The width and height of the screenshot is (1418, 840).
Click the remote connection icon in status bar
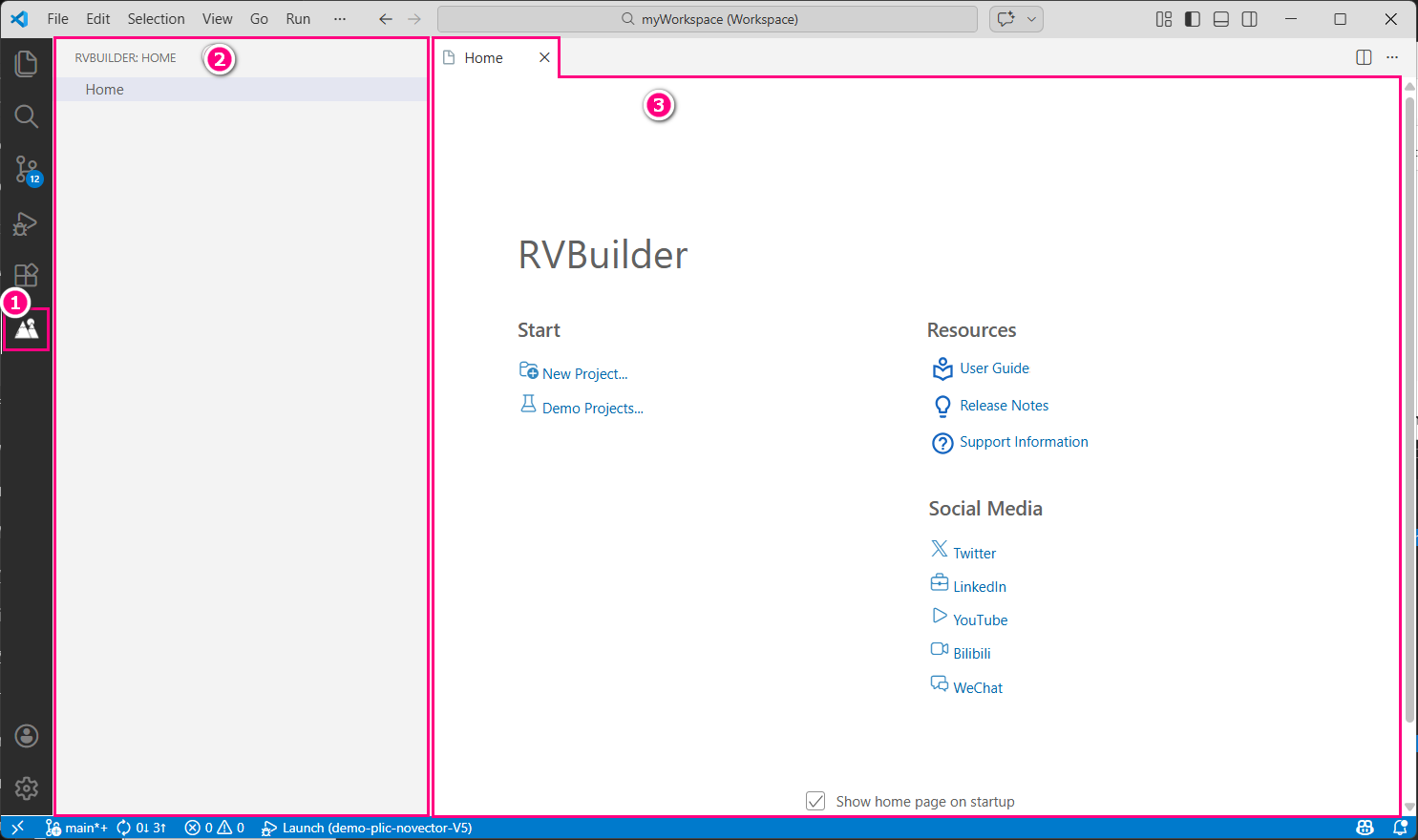pyautogui.click(x=18, y=828)
